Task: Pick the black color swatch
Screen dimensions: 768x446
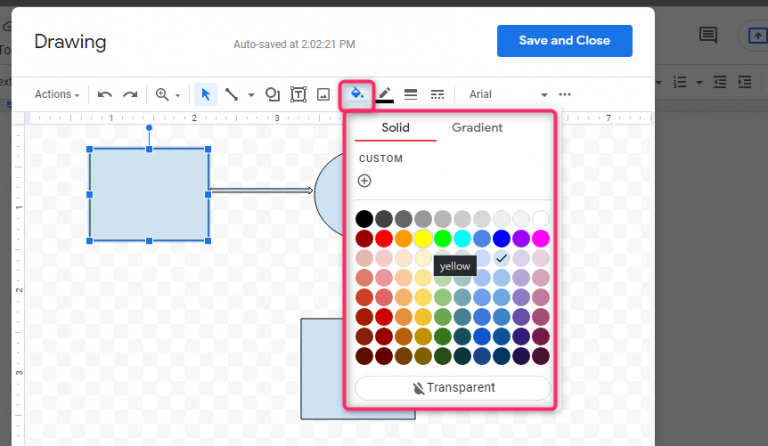Action: pyautogui.click(x=364, y=219)
